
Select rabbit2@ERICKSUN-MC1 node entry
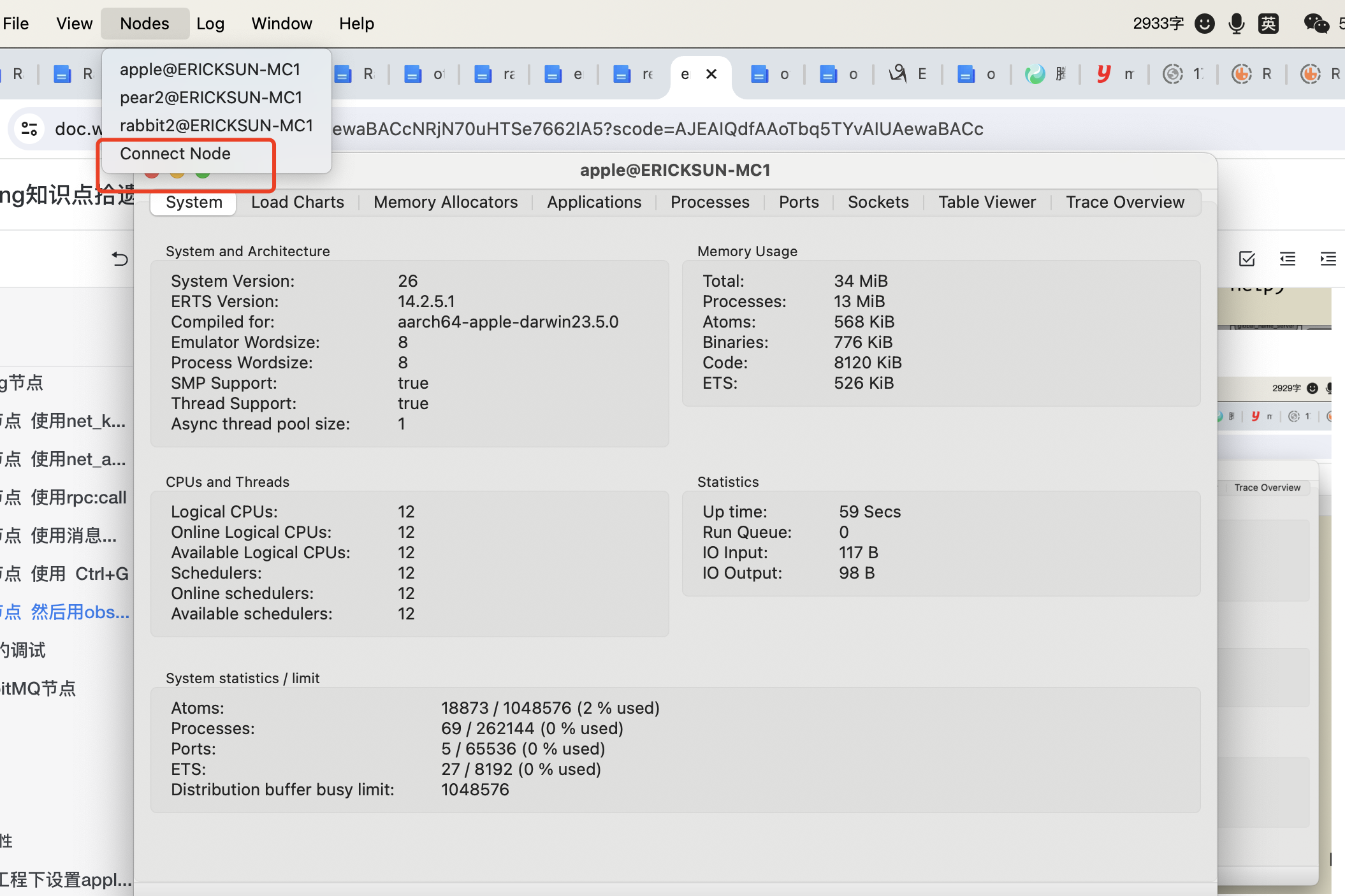(x=216, y=126)
